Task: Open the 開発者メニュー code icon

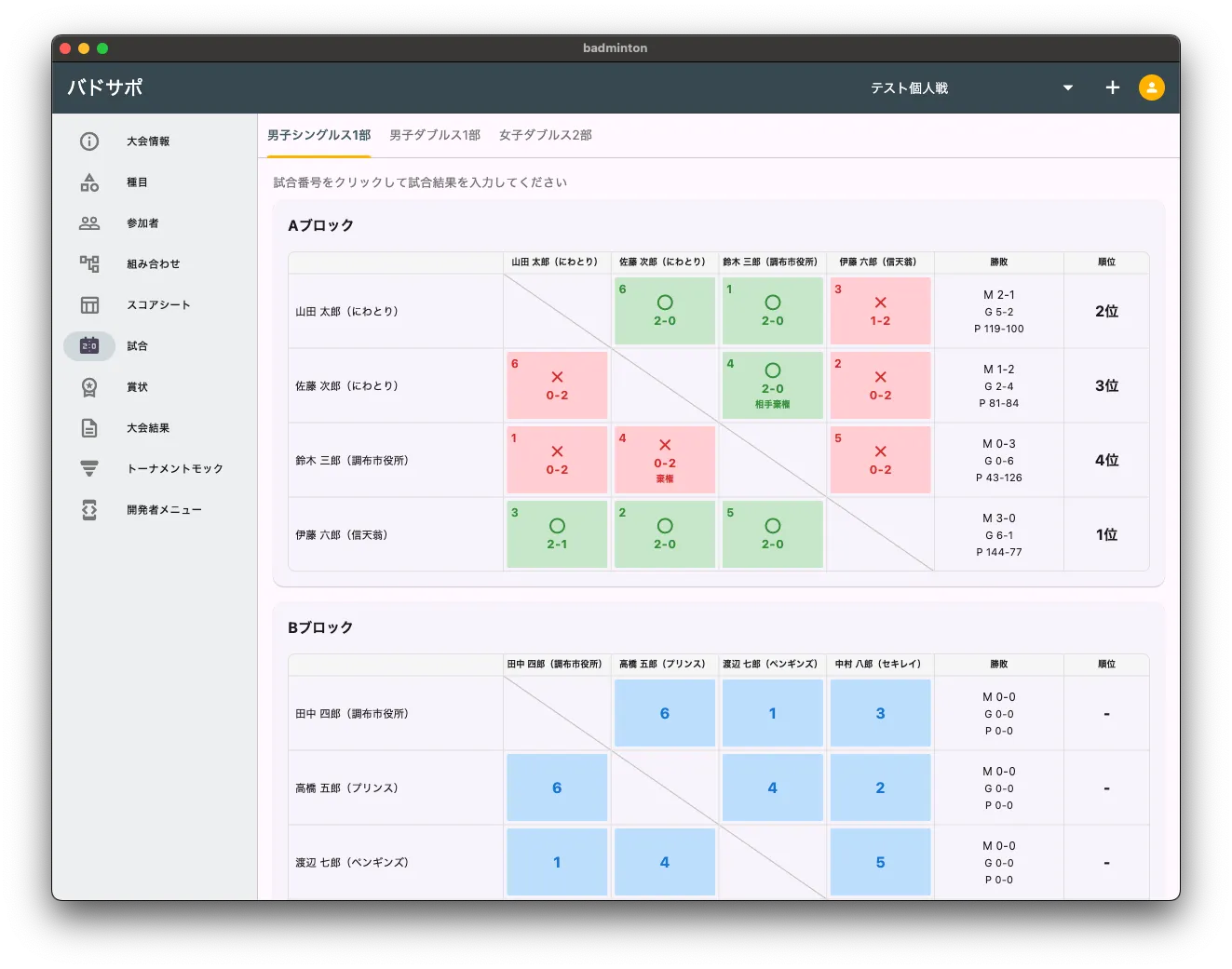Action: (89, 510)
